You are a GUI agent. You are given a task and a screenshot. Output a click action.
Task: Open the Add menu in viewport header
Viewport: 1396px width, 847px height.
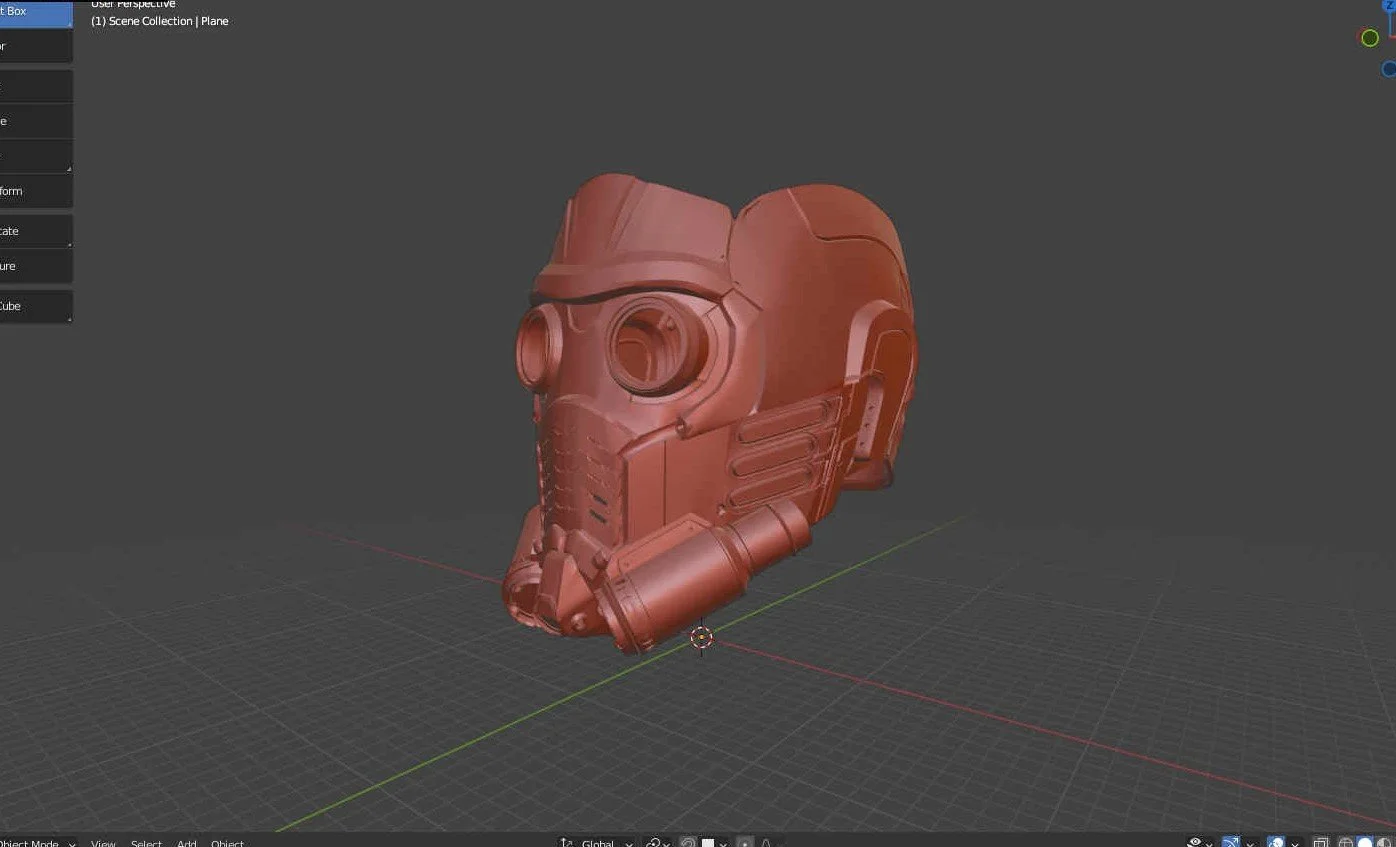(187, 842)
